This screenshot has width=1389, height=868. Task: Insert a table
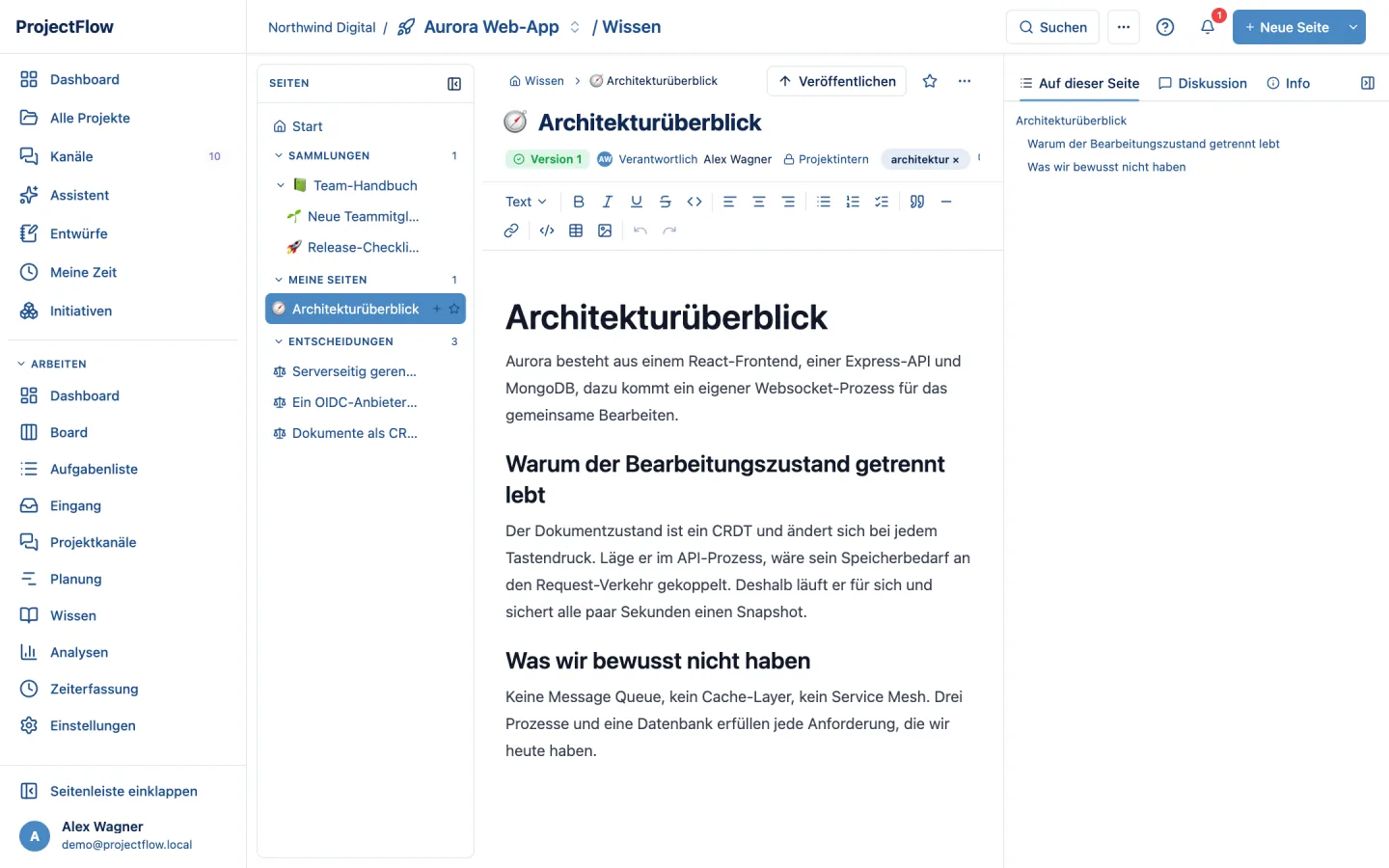pos(576,231)
